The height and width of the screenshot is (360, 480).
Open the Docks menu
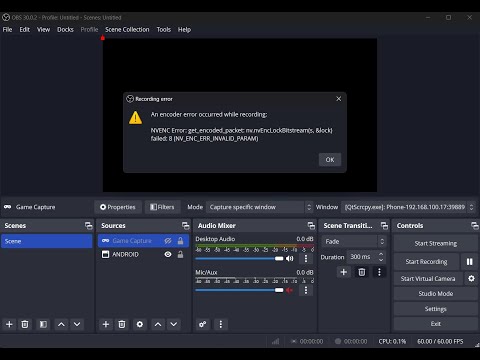tap(65, 30)
